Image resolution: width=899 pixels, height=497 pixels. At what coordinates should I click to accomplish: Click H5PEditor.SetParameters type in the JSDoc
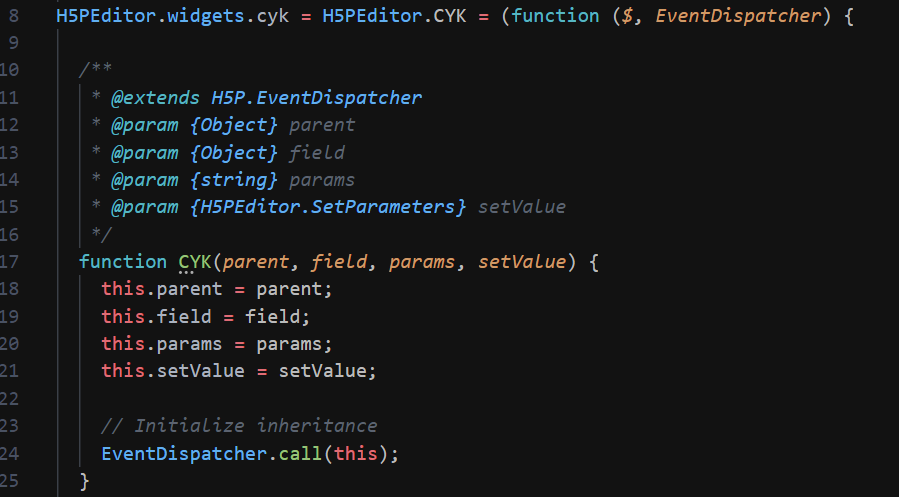[x=327, y=207]
